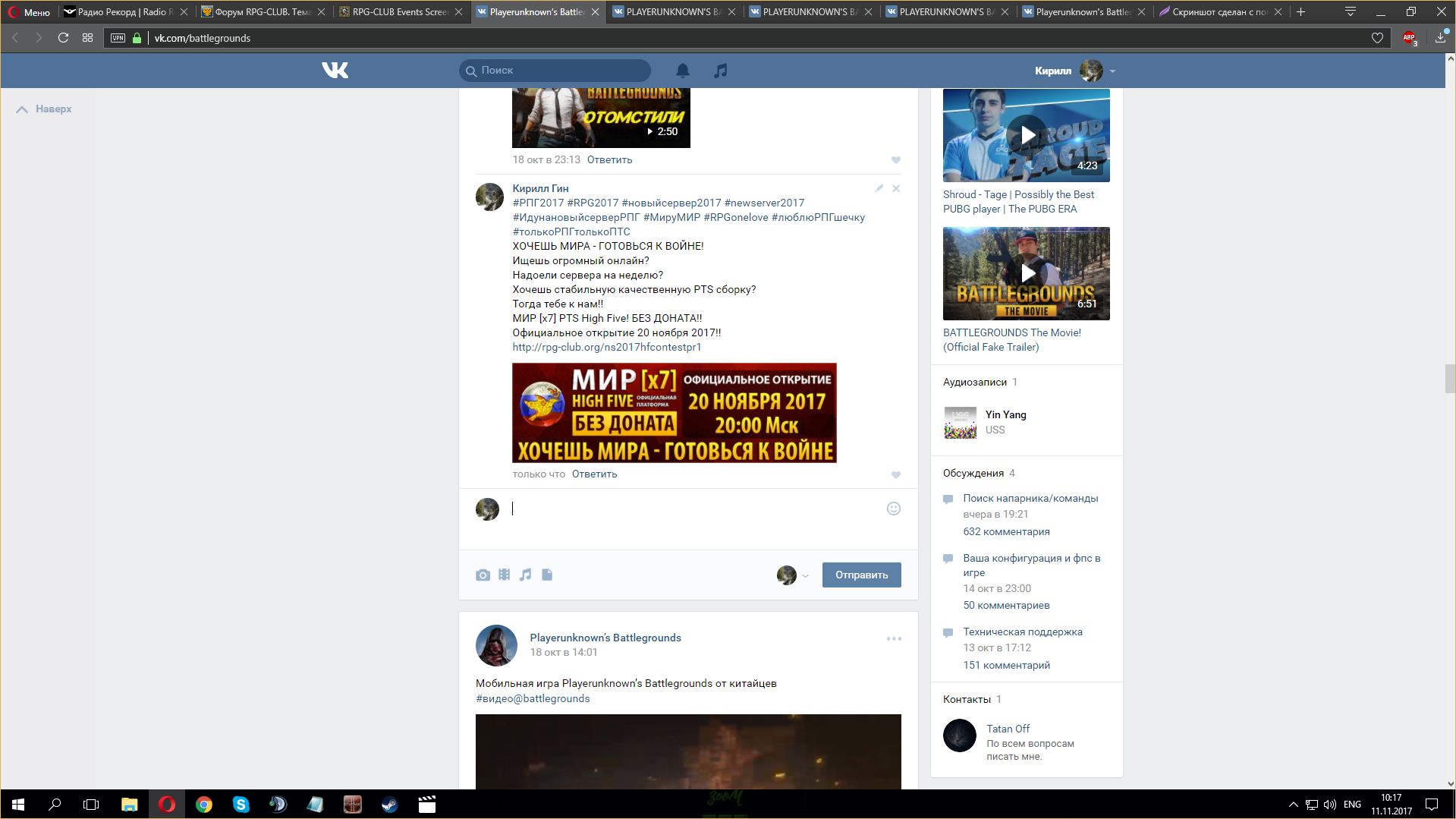Open 632 комментария link
The width and height of the screenshot is (1456, 819).
pos(1006,531)
